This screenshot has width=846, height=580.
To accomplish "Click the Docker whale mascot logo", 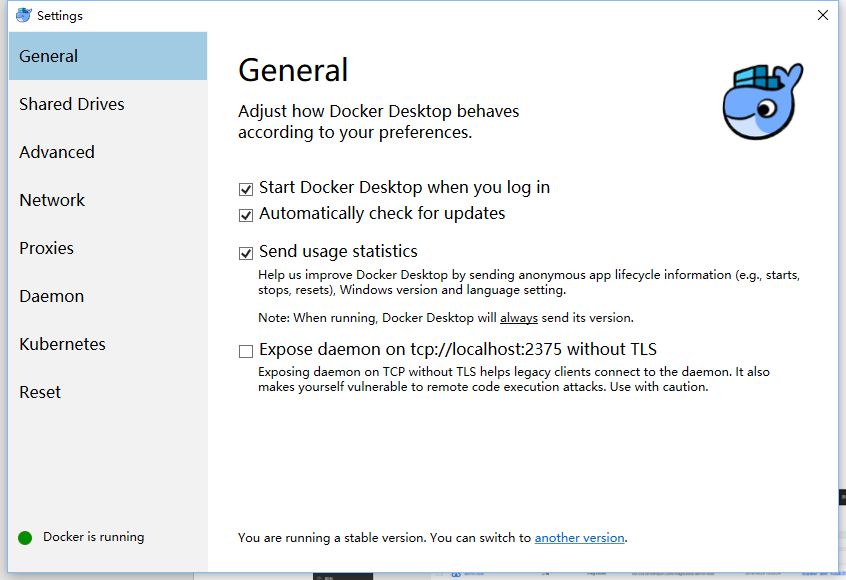I will [763, 101].
